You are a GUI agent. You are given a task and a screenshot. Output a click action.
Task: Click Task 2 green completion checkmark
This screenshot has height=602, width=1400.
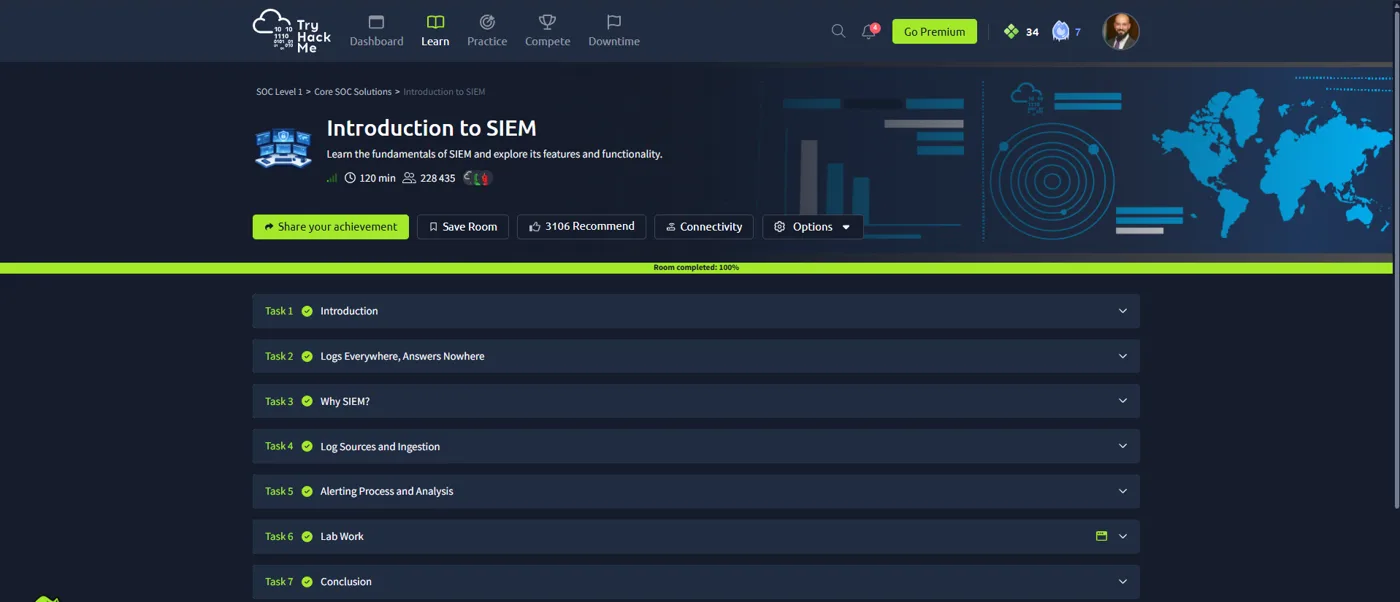[307, 356]
